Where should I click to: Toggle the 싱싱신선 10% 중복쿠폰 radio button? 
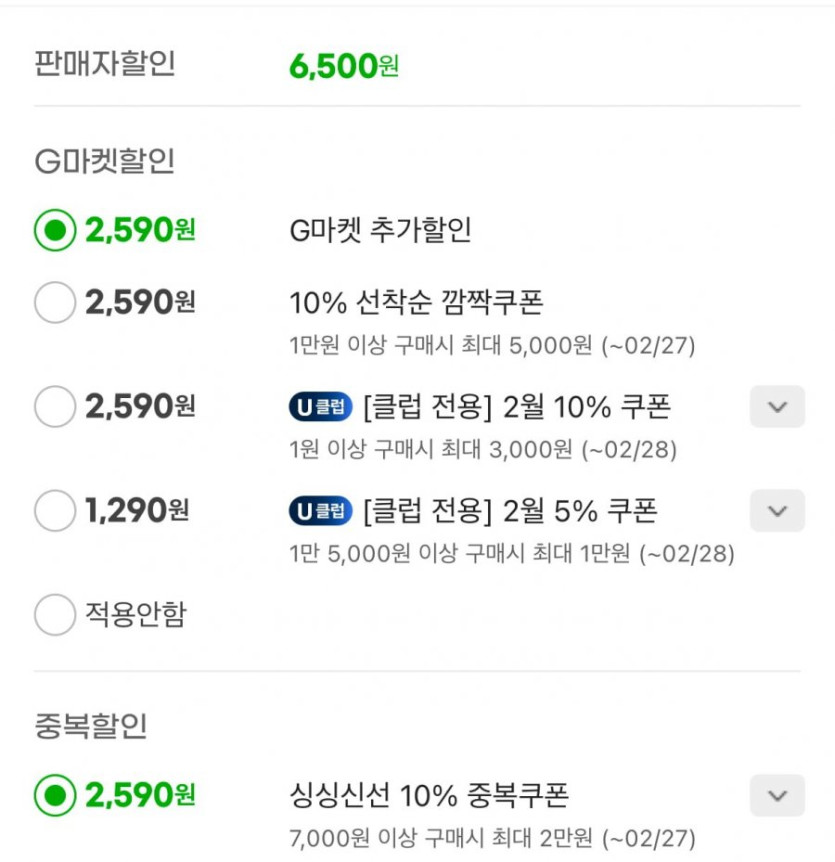click(x=55, y=796)
